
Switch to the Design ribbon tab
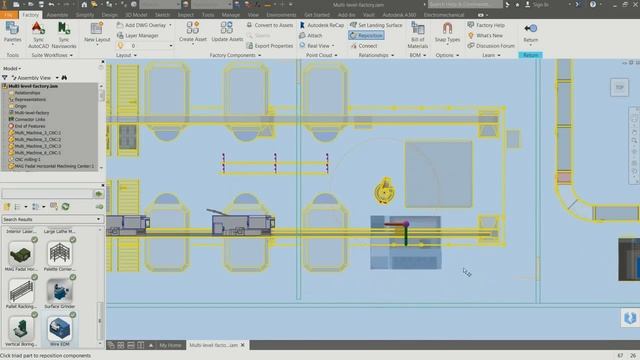(x=109, y=15)
